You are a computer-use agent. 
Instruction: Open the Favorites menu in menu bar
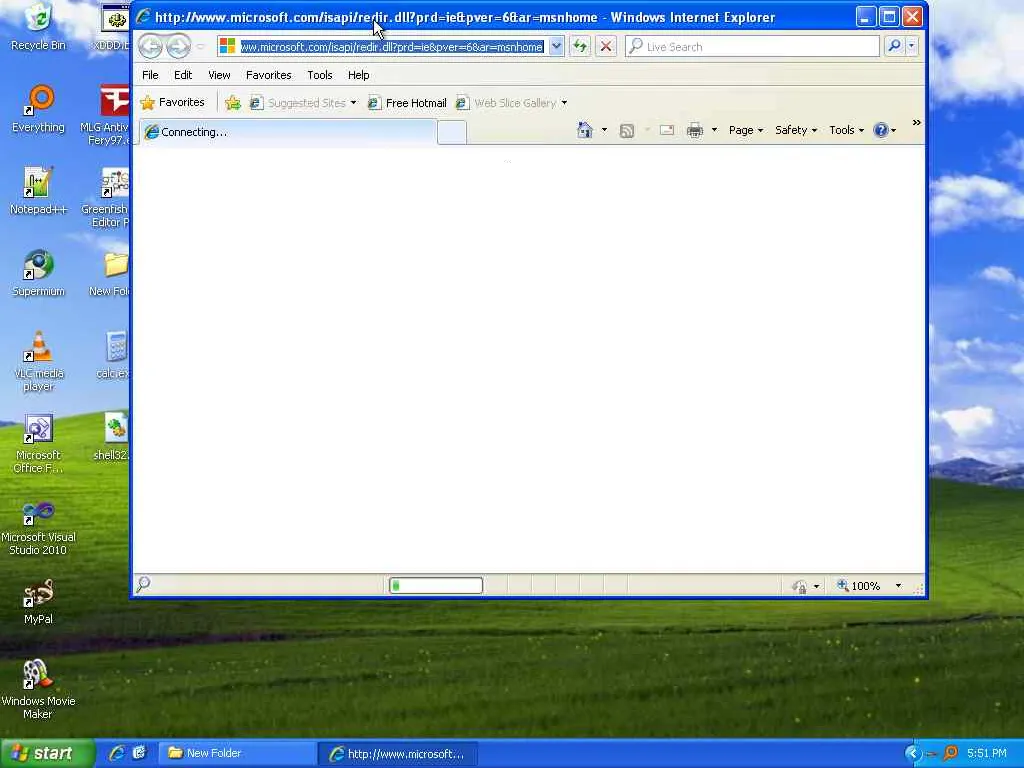268,75
